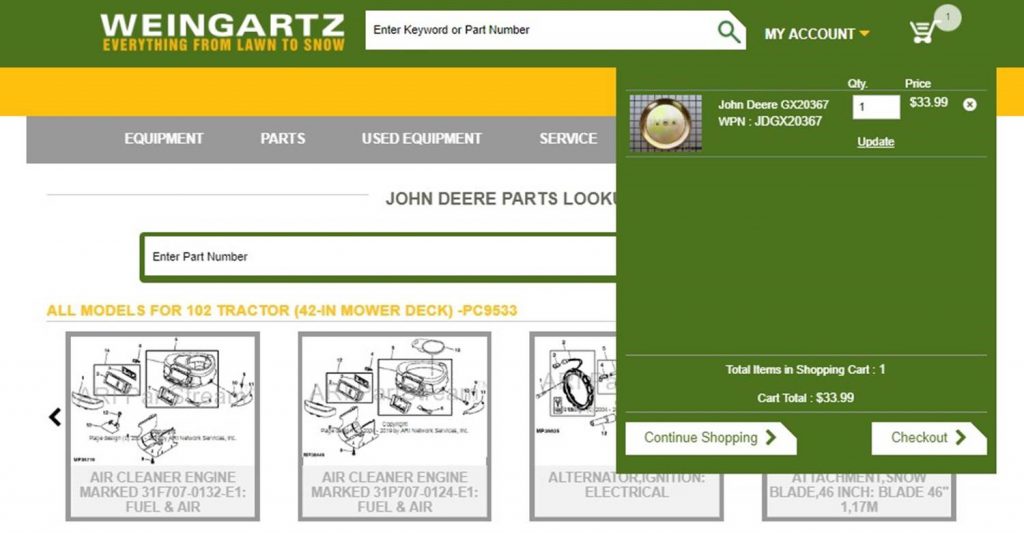Click the Enter Part Number field
1024x533 pixels.
tap(379, 257)
